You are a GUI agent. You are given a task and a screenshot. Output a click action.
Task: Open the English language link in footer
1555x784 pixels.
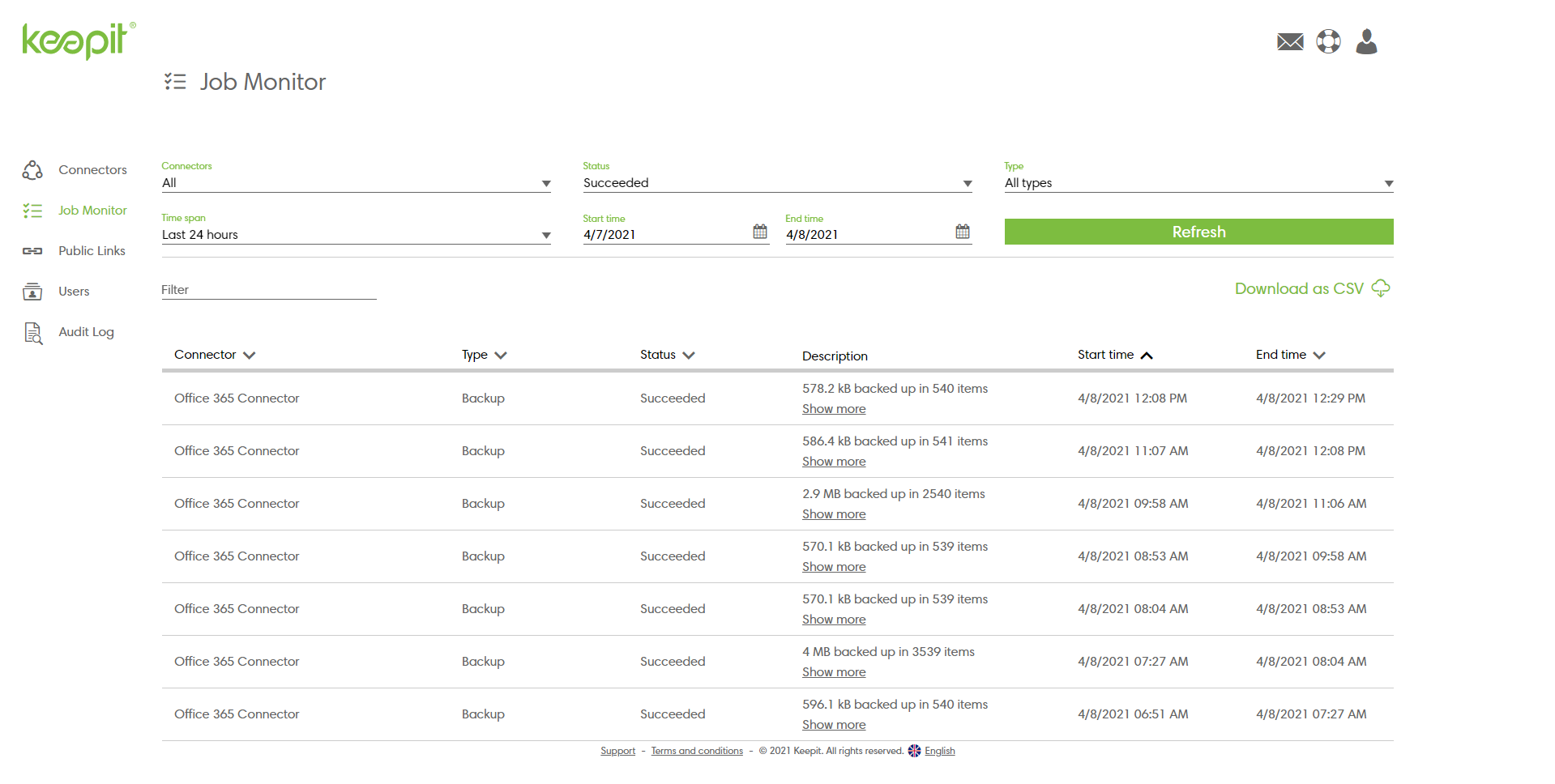tap(939, 751)
